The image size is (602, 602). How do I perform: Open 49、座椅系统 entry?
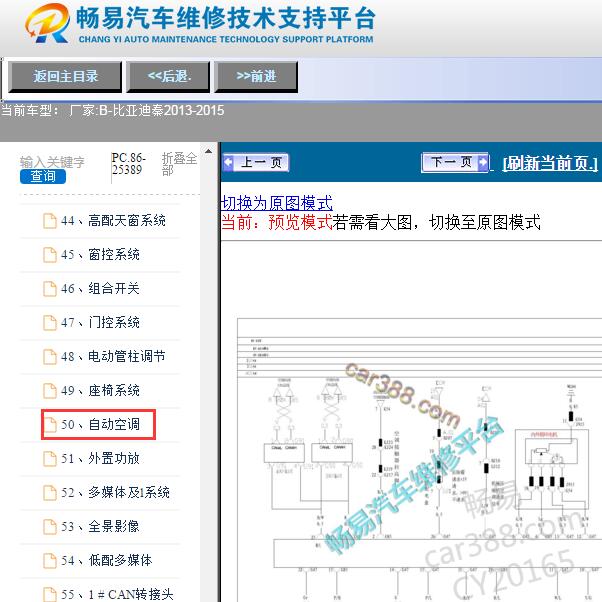pyautogui.click(x=100, y=390)
